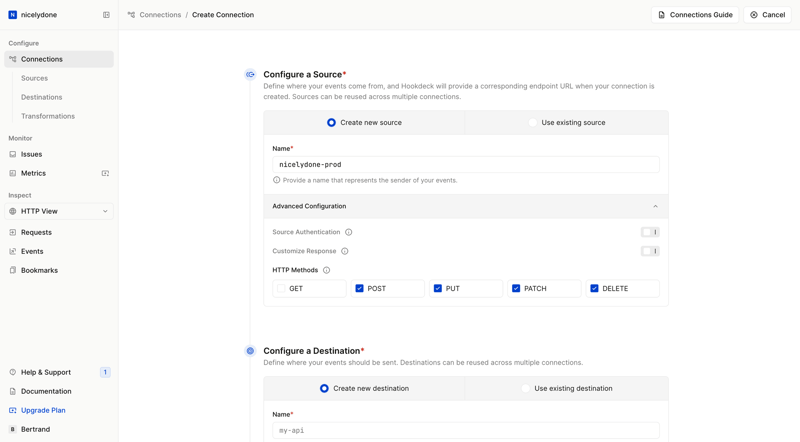Image resolution: width=800 pixels, height=442 pixels.
Task: Open the Events page
Action: tap(32, 251)
